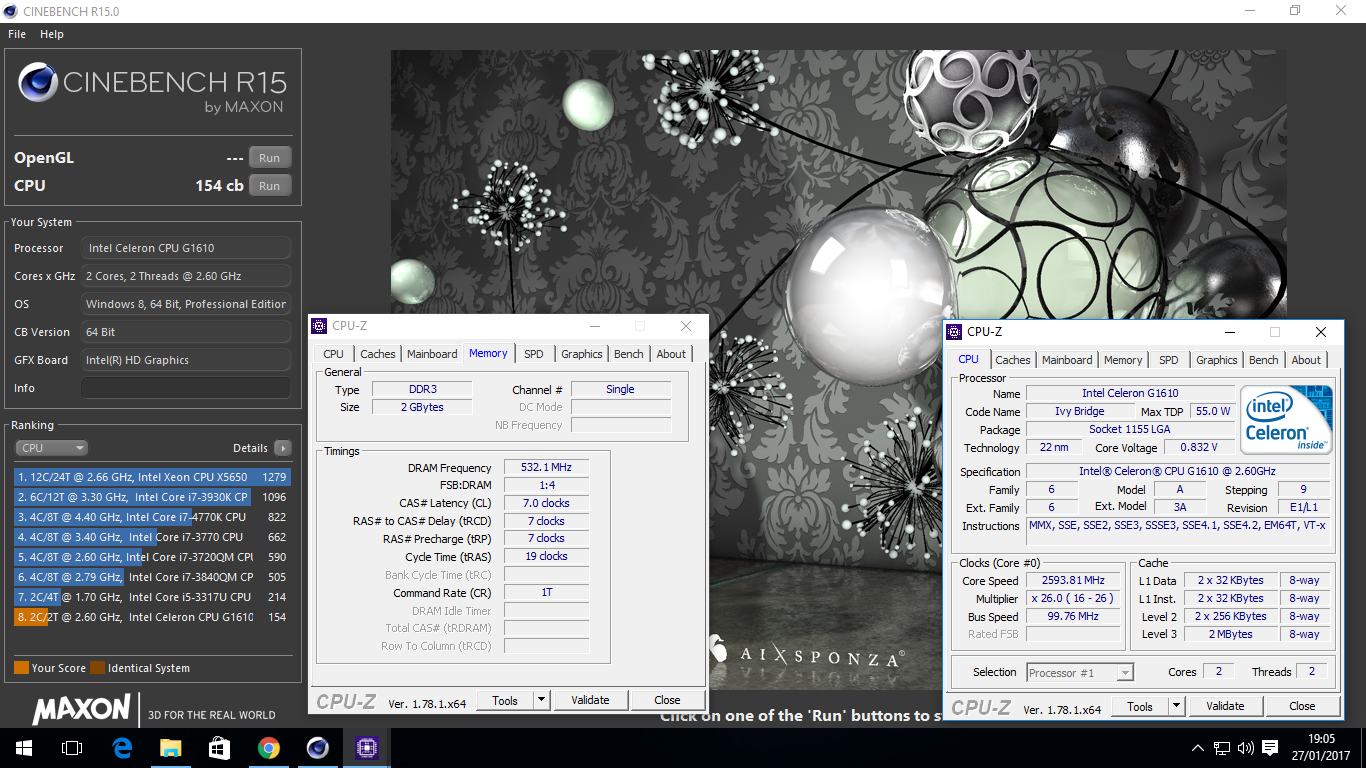Select the Core i7-4770K ranking row
Viewport: 1366px width, 768px height.
[152, 517]
